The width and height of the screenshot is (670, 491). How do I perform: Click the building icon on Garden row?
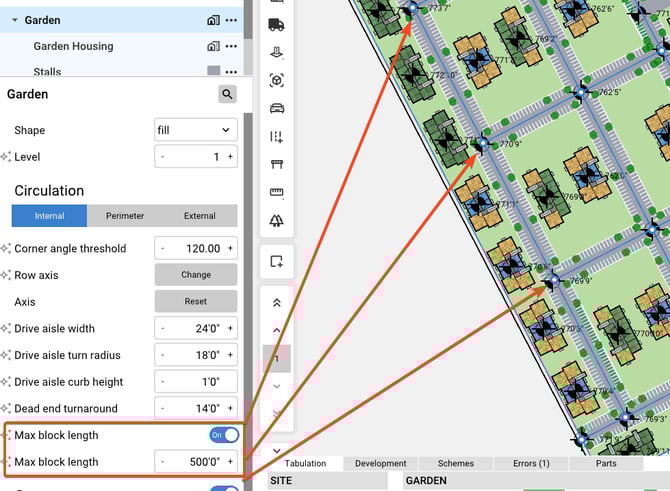tap(213, 20)
